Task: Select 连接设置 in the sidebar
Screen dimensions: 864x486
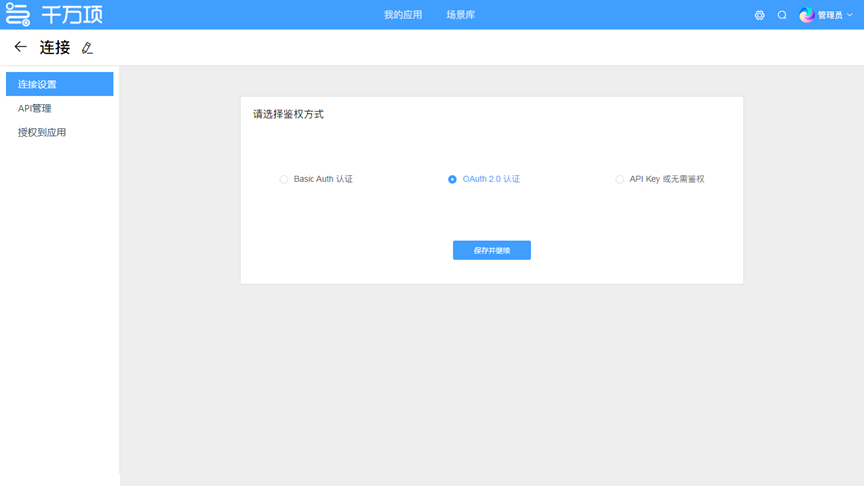Action: (59, 84)
